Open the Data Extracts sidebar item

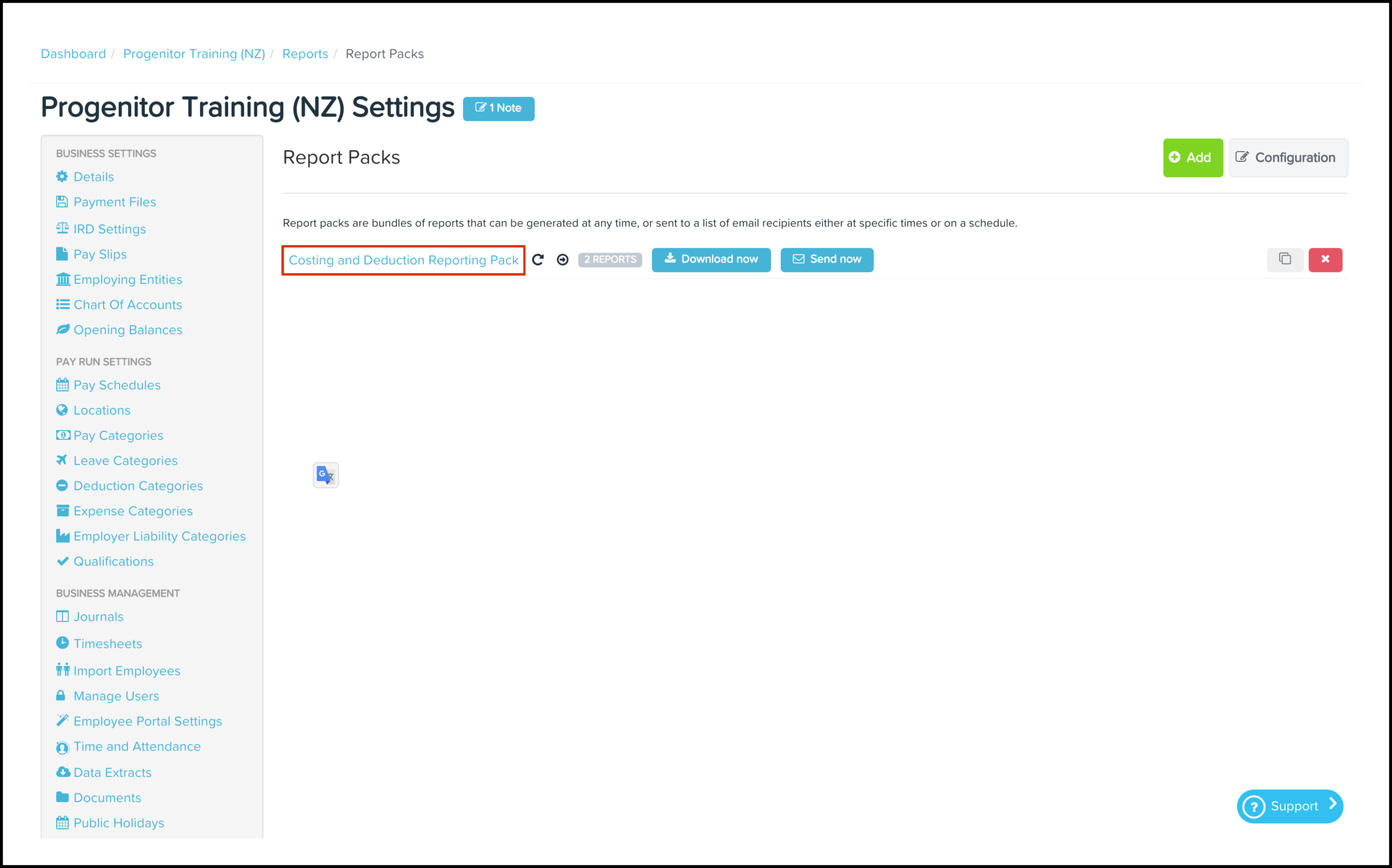pyautogui.click(x=112, y=773)
